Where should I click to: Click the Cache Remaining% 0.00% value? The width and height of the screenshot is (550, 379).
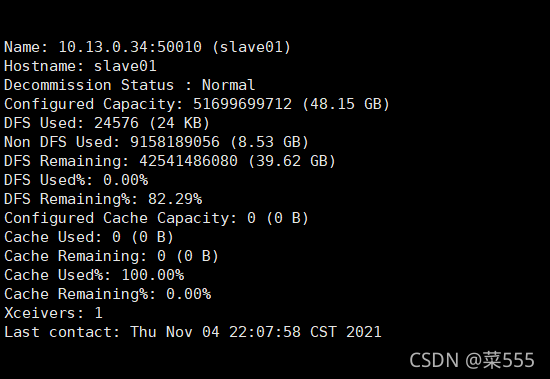pyautogui.click(x=188, y=293)
